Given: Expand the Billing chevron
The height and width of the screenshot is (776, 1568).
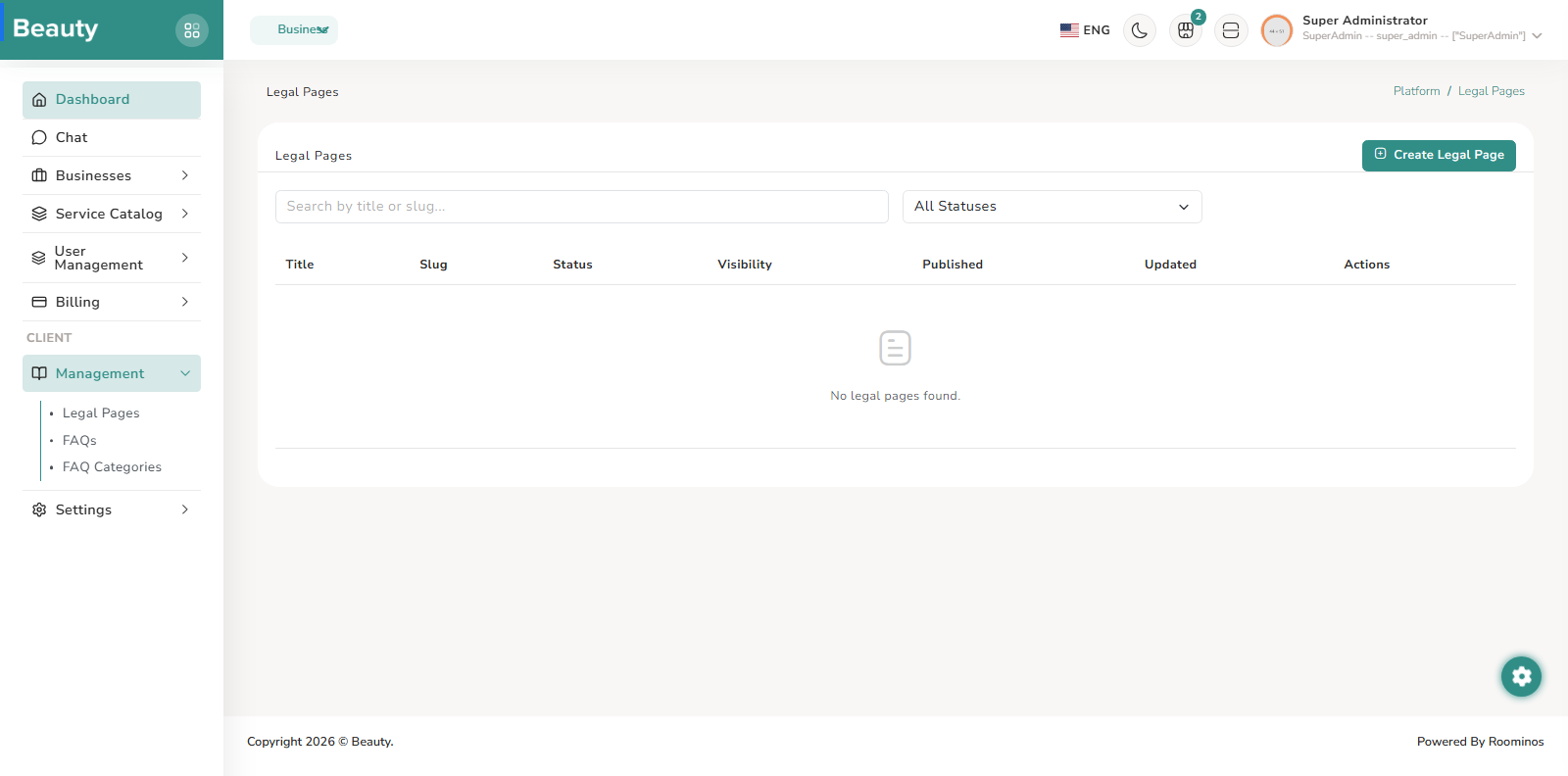Looking at the screenshot, I should click(x=184, y=302).
